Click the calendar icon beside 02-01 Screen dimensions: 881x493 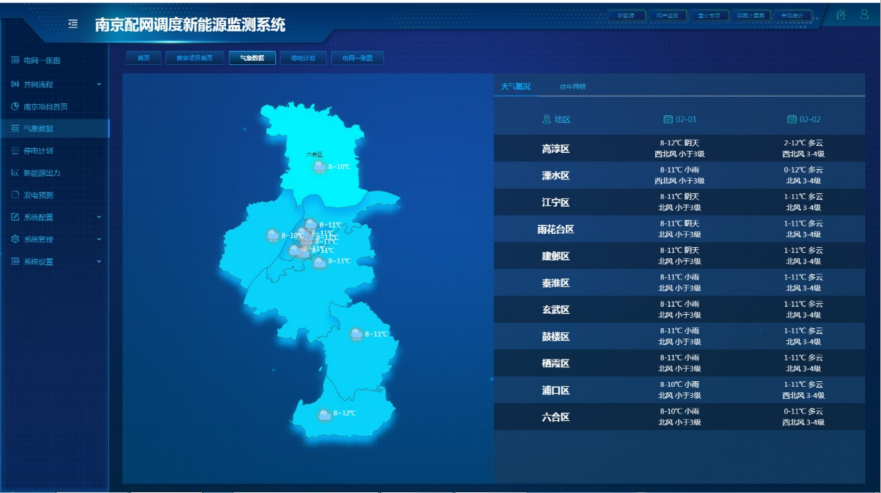667,119
